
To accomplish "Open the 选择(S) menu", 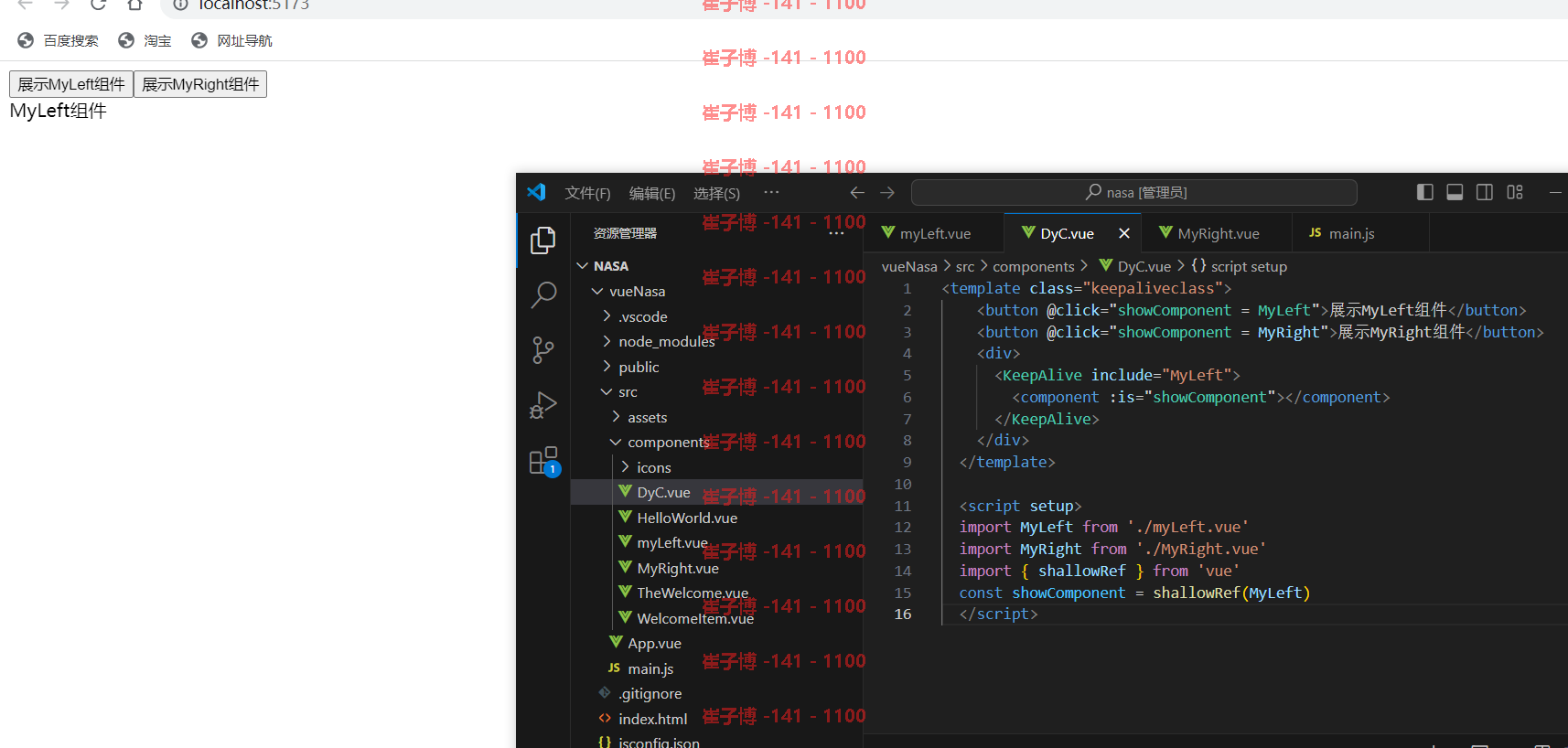I will click(x=716, y=193).
